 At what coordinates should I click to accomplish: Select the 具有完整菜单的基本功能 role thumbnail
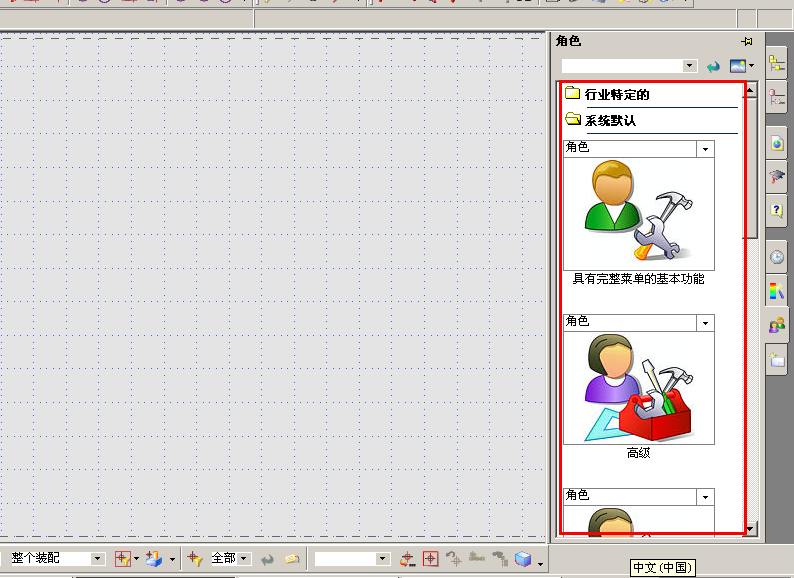tap(639, 213)
